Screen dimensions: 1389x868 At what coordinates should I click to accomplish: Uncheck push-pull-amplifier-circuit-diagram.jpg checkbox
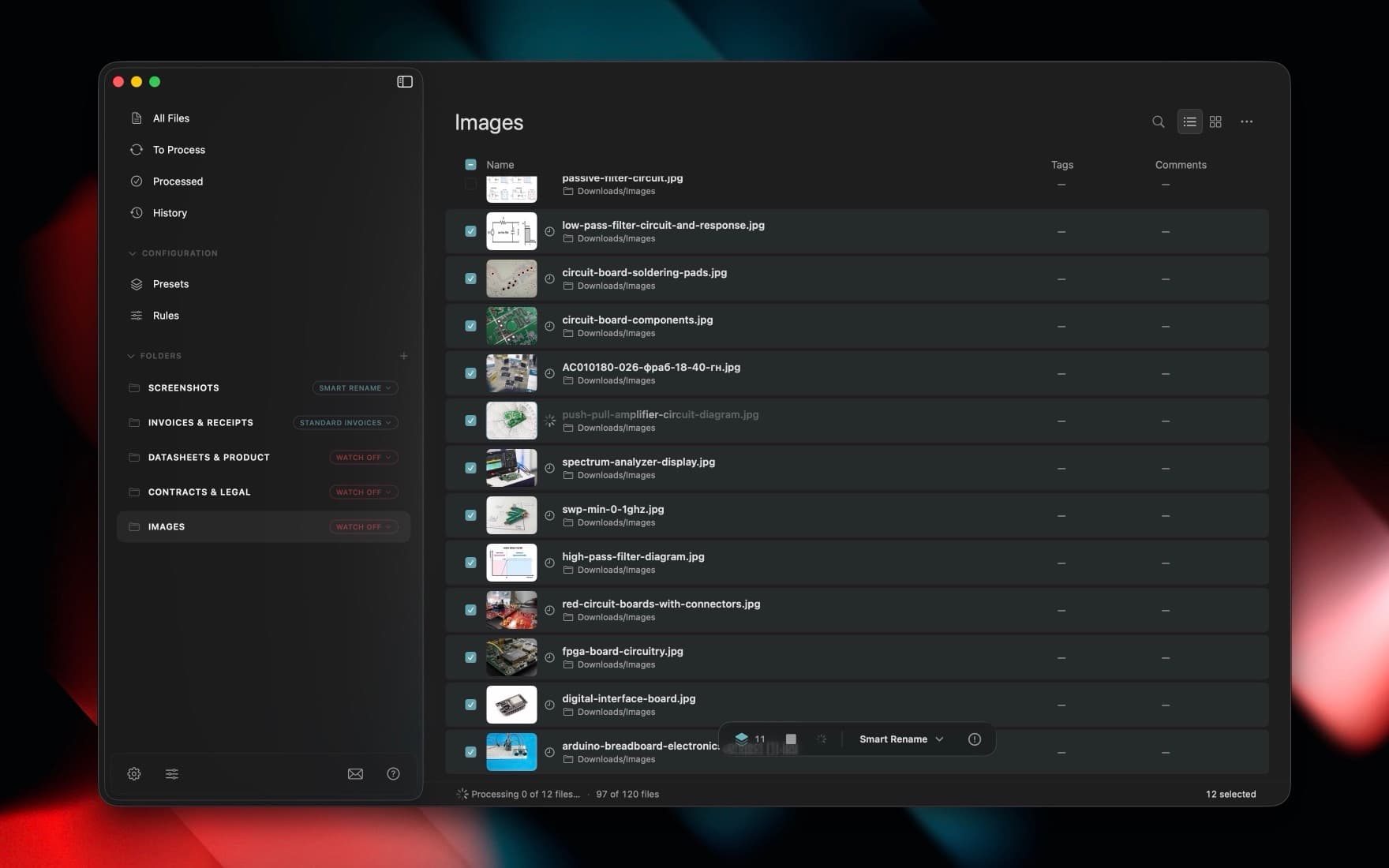(470, 421)
